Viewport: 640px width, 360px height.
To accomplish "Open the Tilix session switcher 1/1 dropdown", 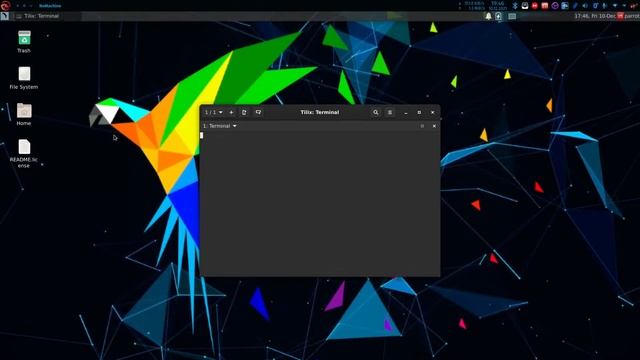I will (x=214, y=112).
